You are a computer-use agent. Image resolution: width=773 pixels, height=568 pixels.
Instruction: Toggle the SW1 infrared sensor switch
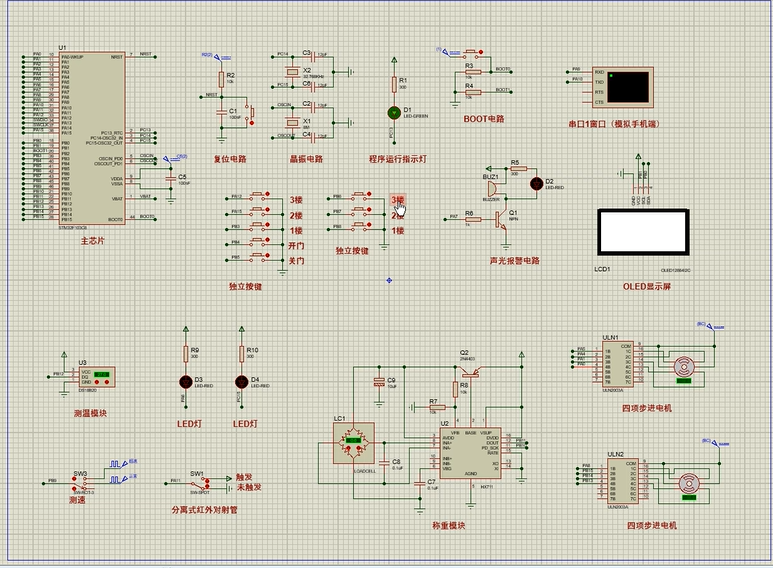198,482
